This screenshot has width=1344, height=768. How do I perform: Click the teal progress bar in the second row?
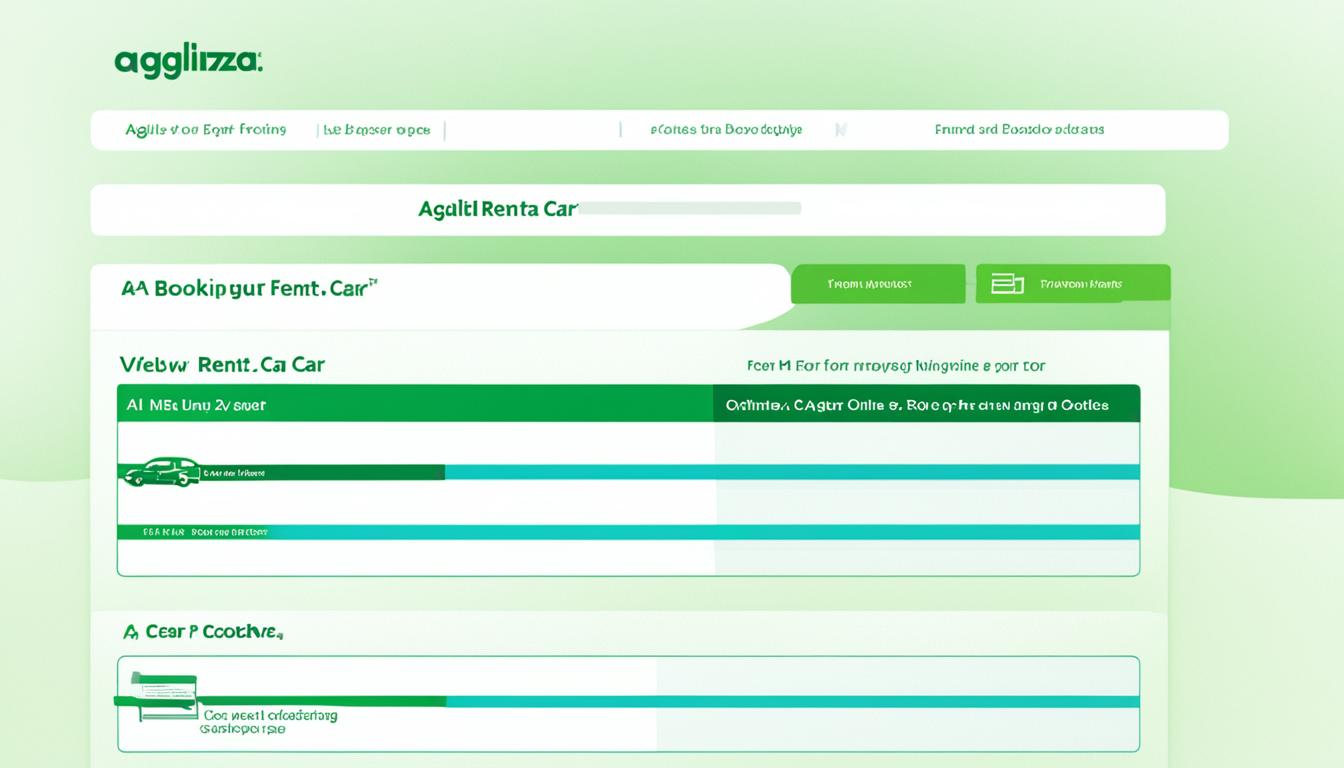(x=704, y=532)
